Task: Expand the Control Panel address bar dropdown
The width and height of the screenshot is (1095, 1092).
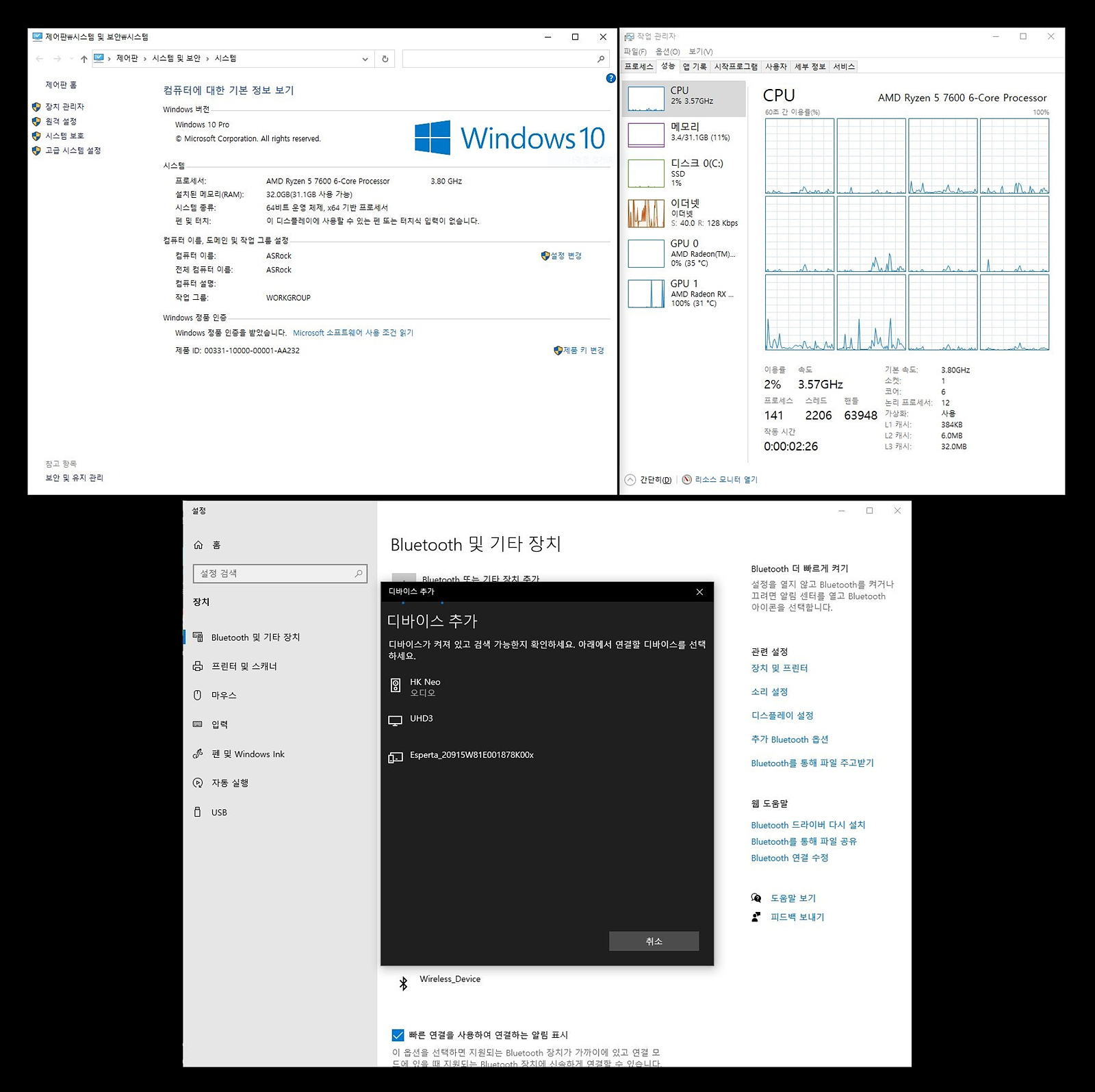Action: coord(365,59)
